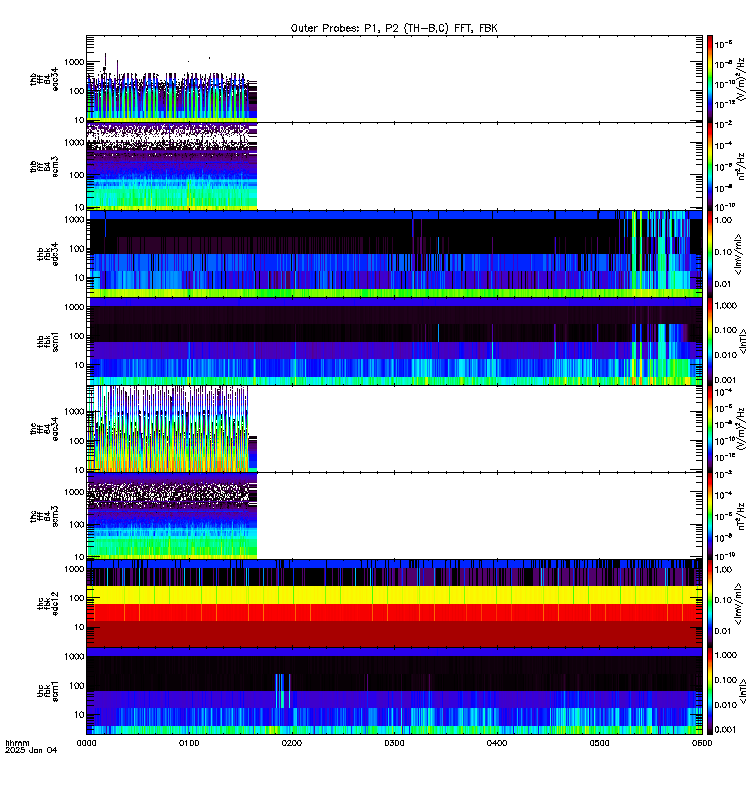This screenshot has height=800, width=750.
Task: Click the color bar beside the thb edc34 panel
Action: (710, 254)
